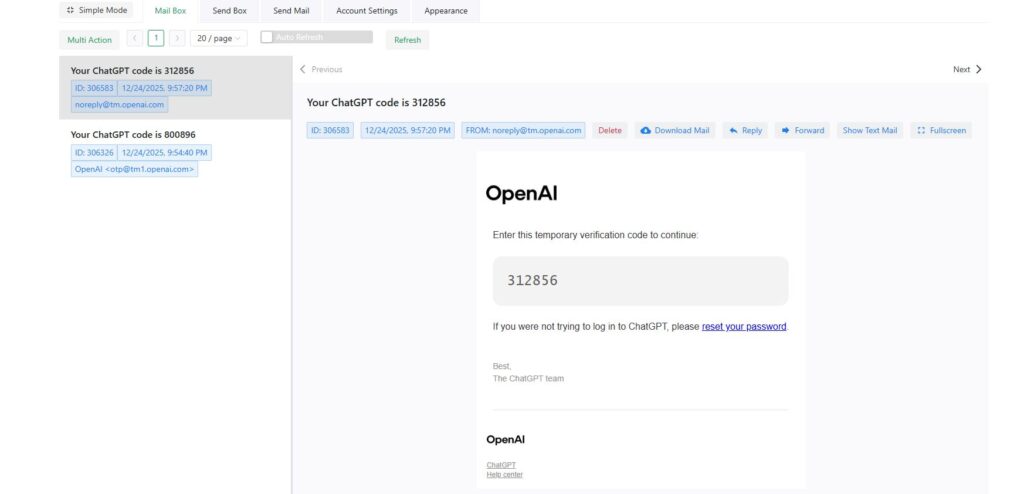Click the ChatGPT footer link
The height and width of the screenshot is (494, 1024).
(501, 465)
